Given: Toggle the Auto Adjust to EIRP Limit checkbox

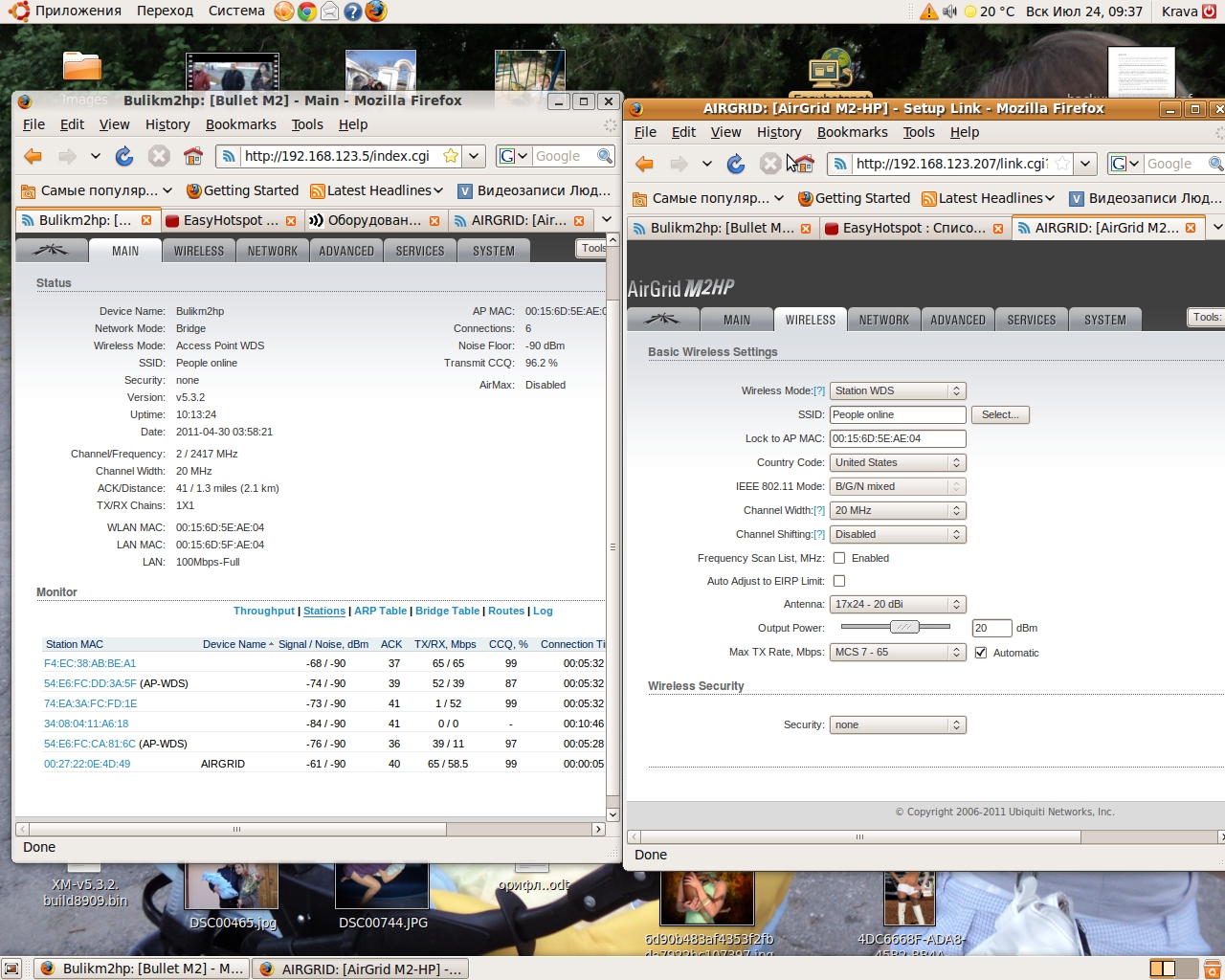Looking at the screenshot, I should 839,581.
